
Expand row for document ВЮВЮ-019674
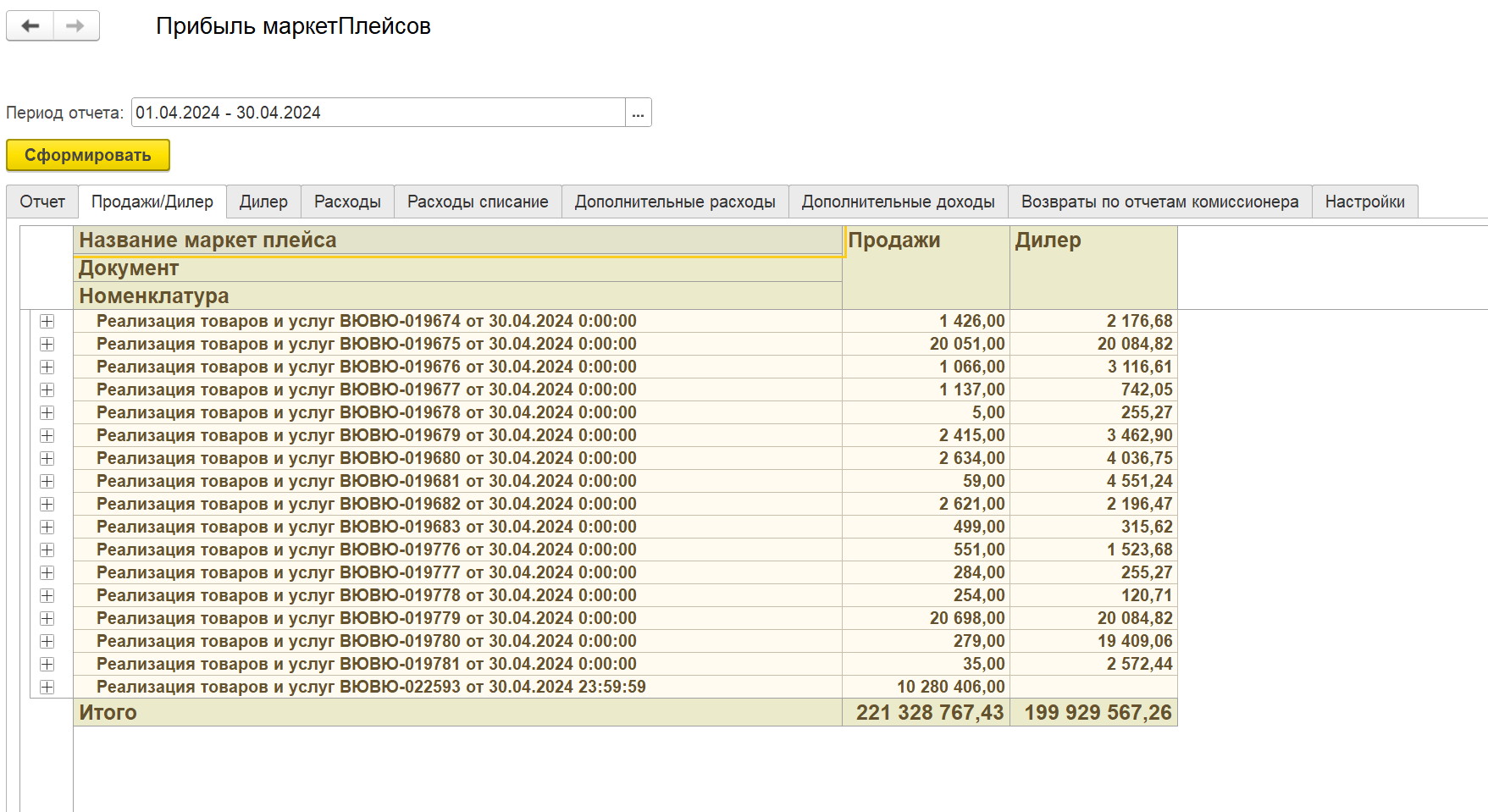coord(47,322)
